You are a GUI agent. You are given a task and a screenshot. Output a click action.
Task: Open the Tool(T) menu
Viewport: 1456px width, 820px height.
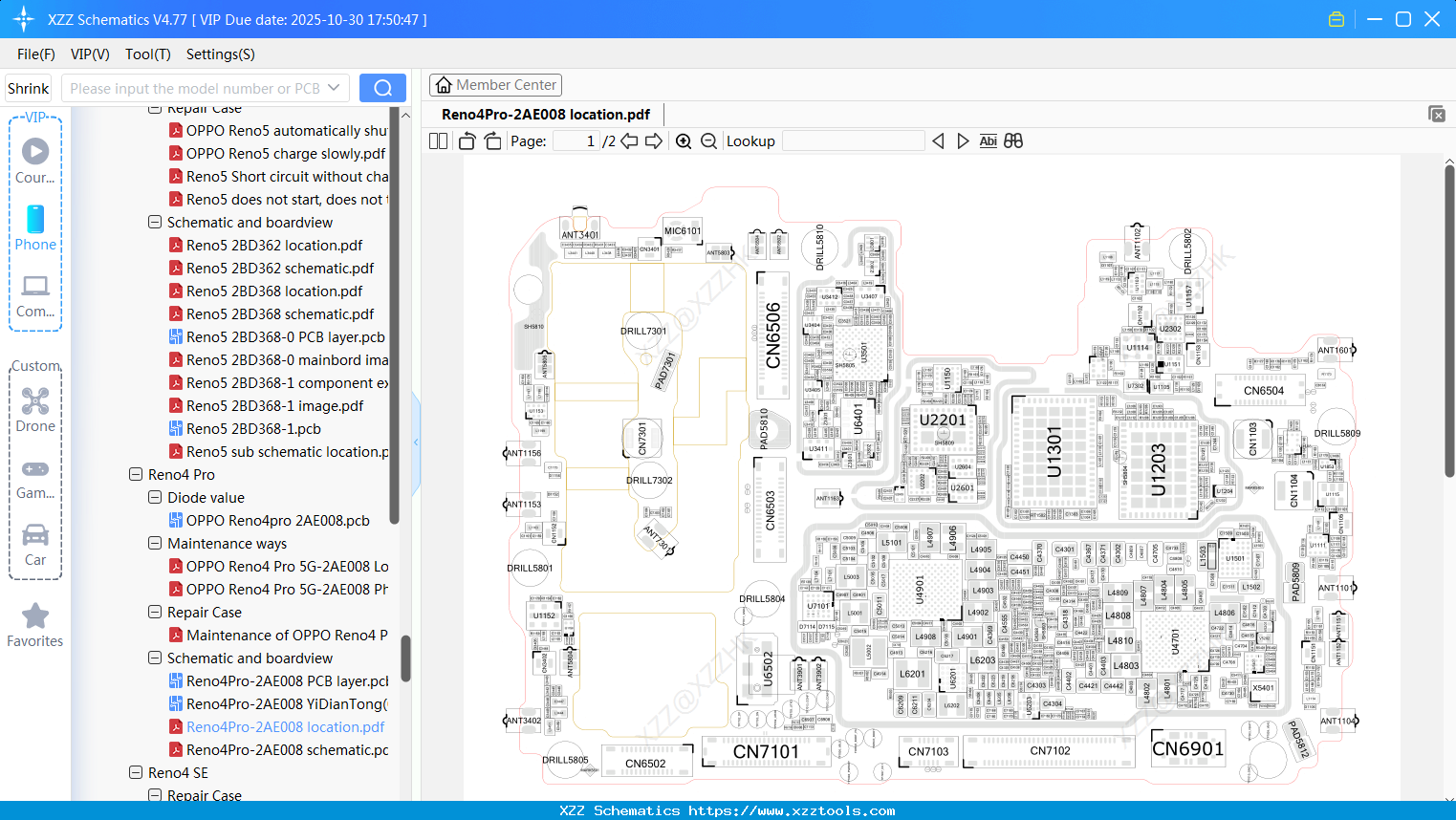tap(147, 54)
